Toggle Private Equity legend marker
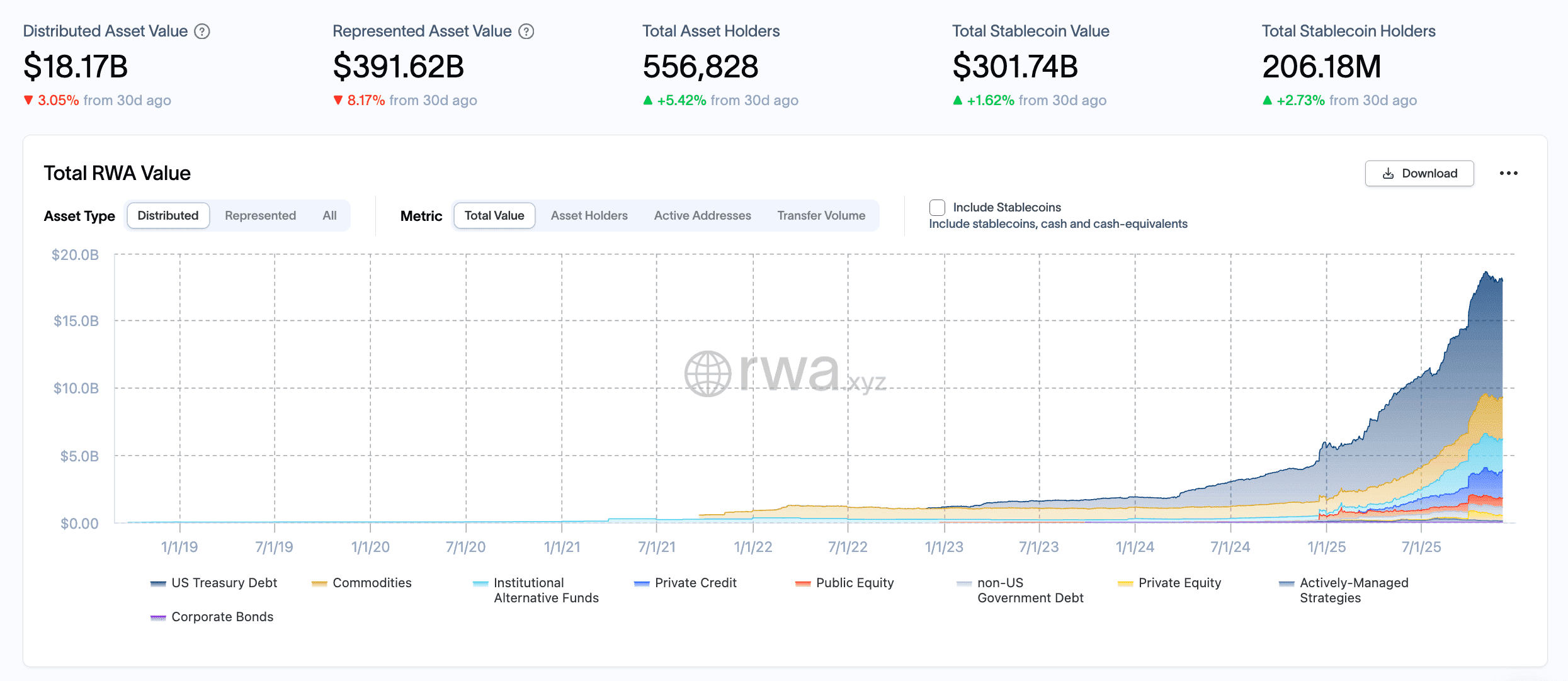 (x=1125, y=583)
